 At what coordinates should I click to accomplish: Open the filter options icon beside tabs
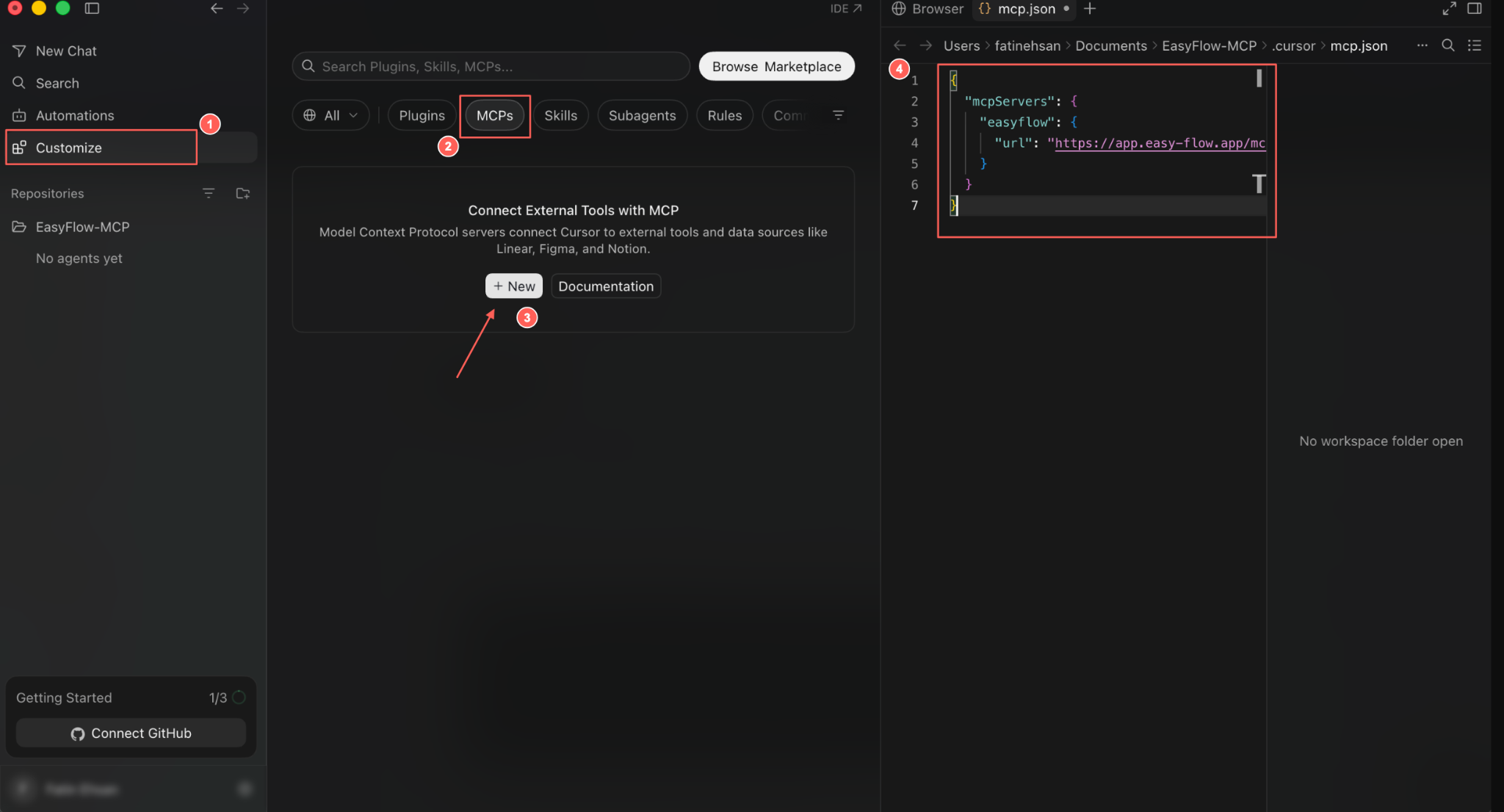(838, 115)
